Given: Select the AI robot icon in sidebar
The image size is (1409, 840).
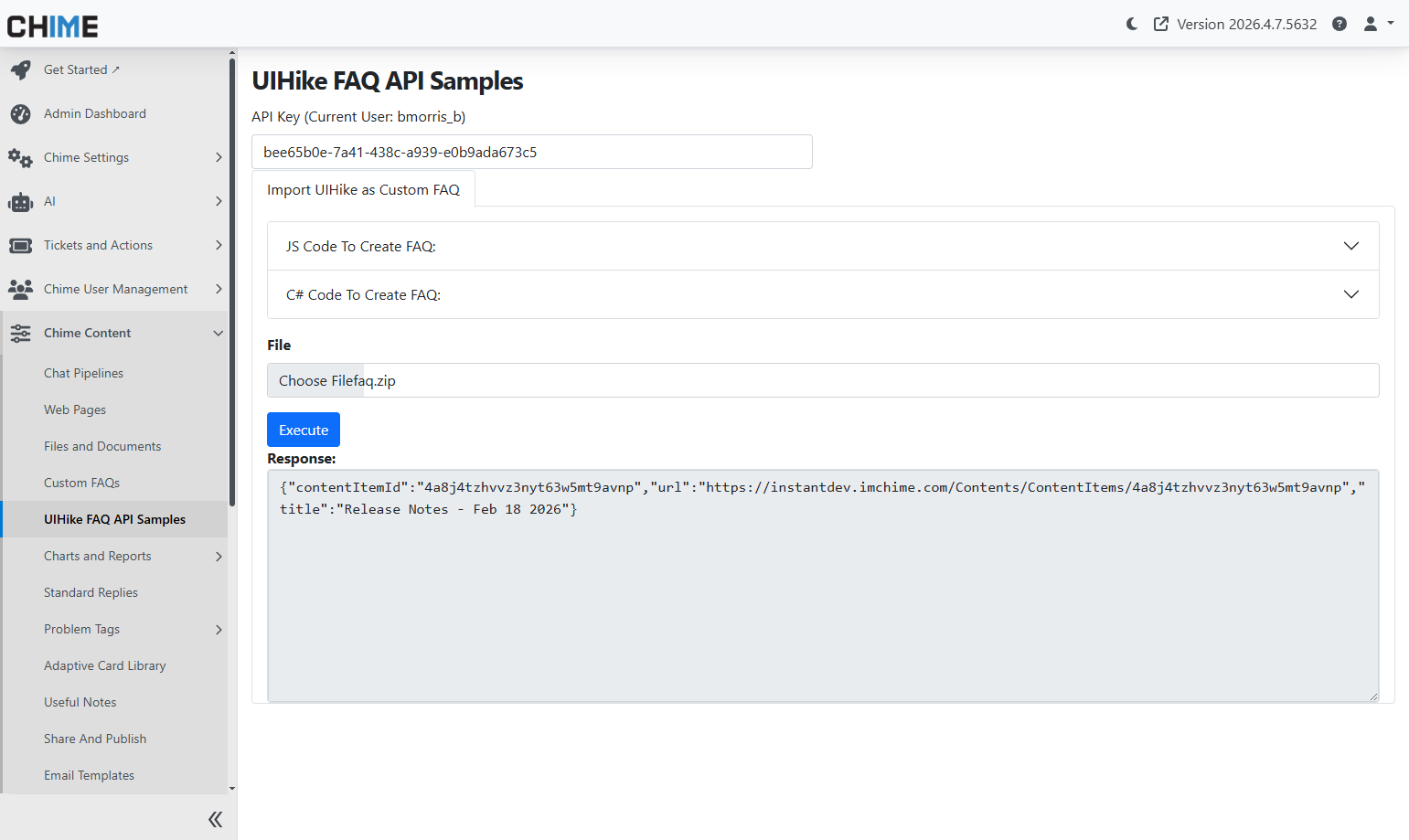Looking at the screenshot, I should (20, 201).
